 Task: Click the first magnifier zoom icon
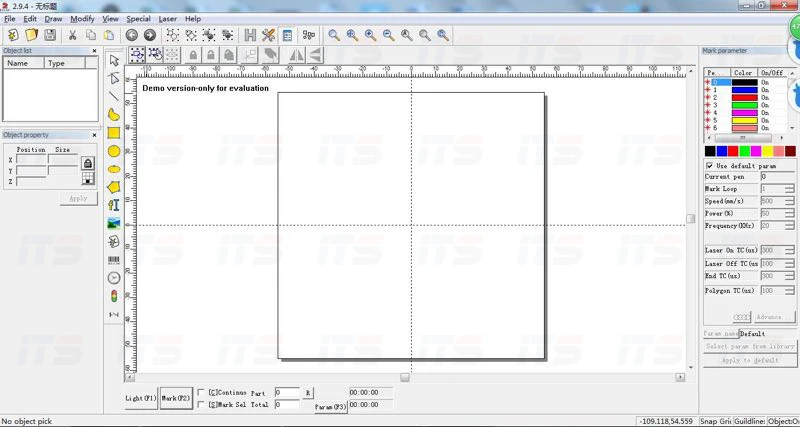coord(334,35)
